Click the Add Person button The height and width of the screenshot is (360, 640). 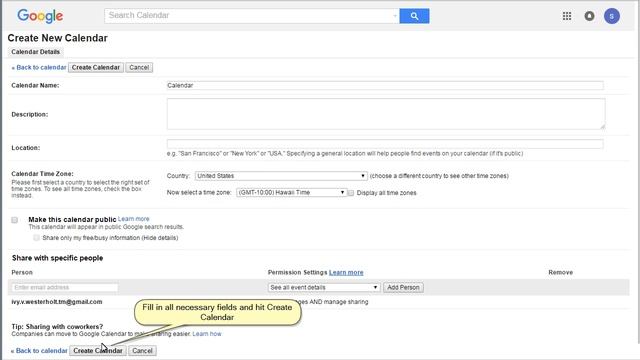coord(403,287)
